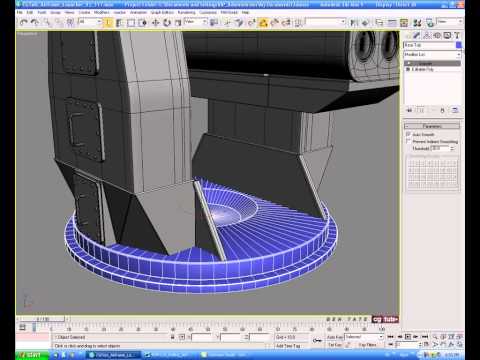The height and width of the screenshot is (360, 480).
Task: Open the Schematic View
Action: tap(404, 23)
